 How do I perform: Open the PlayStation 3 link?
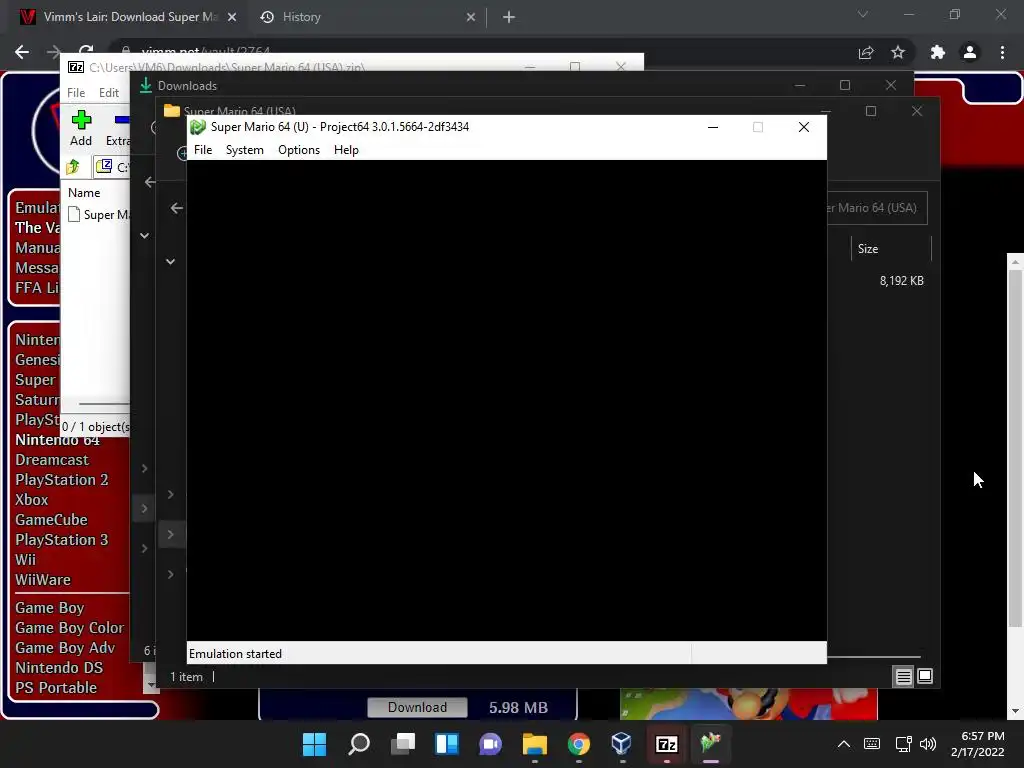[61, 540]
